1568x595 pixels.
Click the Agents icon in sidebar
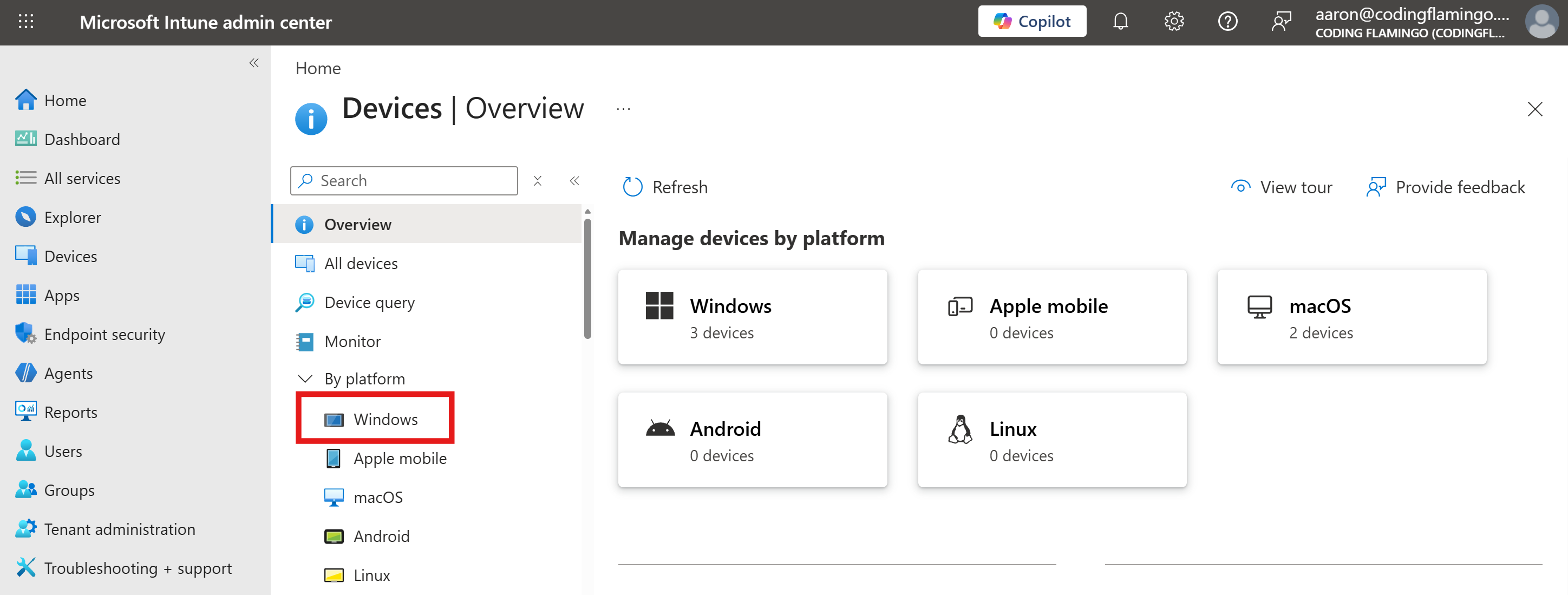pyautogui.click(x=25, y=373)
